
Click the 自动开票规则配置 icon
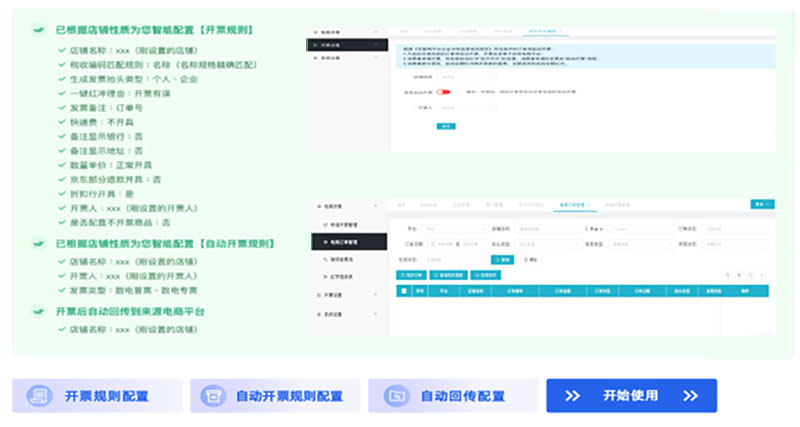click(x=211, y=396)
